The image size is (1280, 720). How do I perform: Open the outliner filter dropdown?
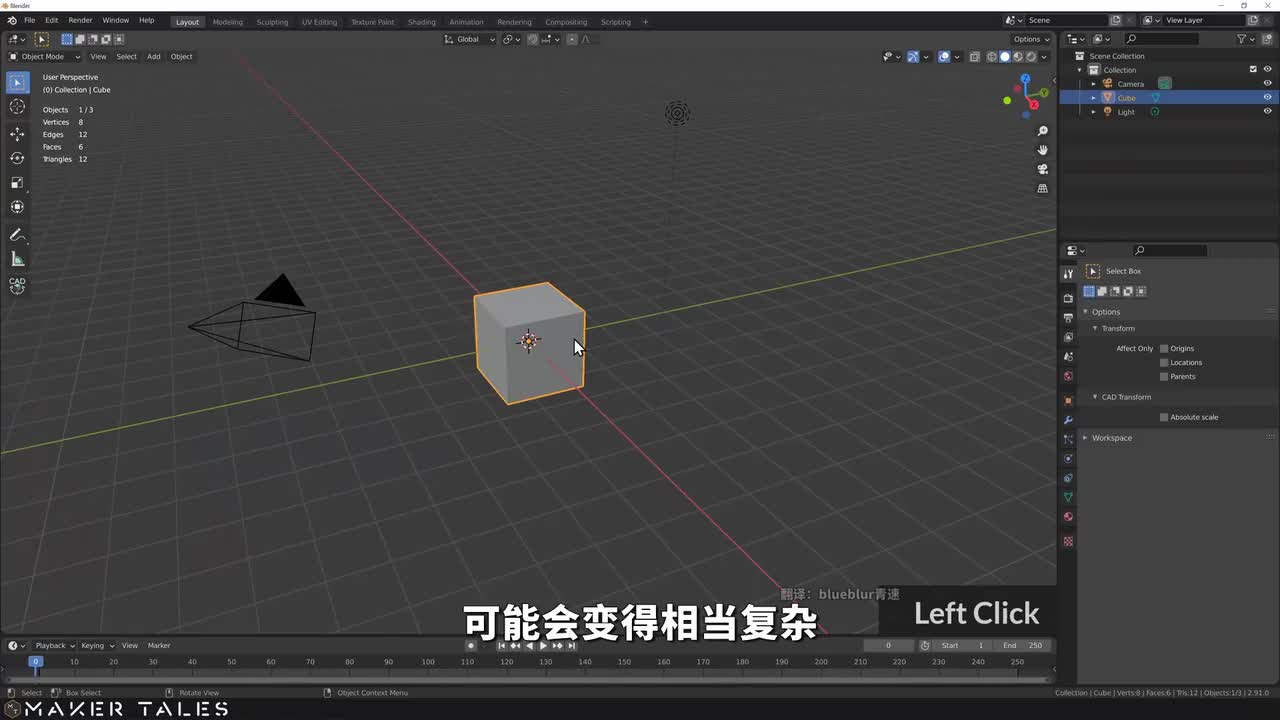(1245, 39)
